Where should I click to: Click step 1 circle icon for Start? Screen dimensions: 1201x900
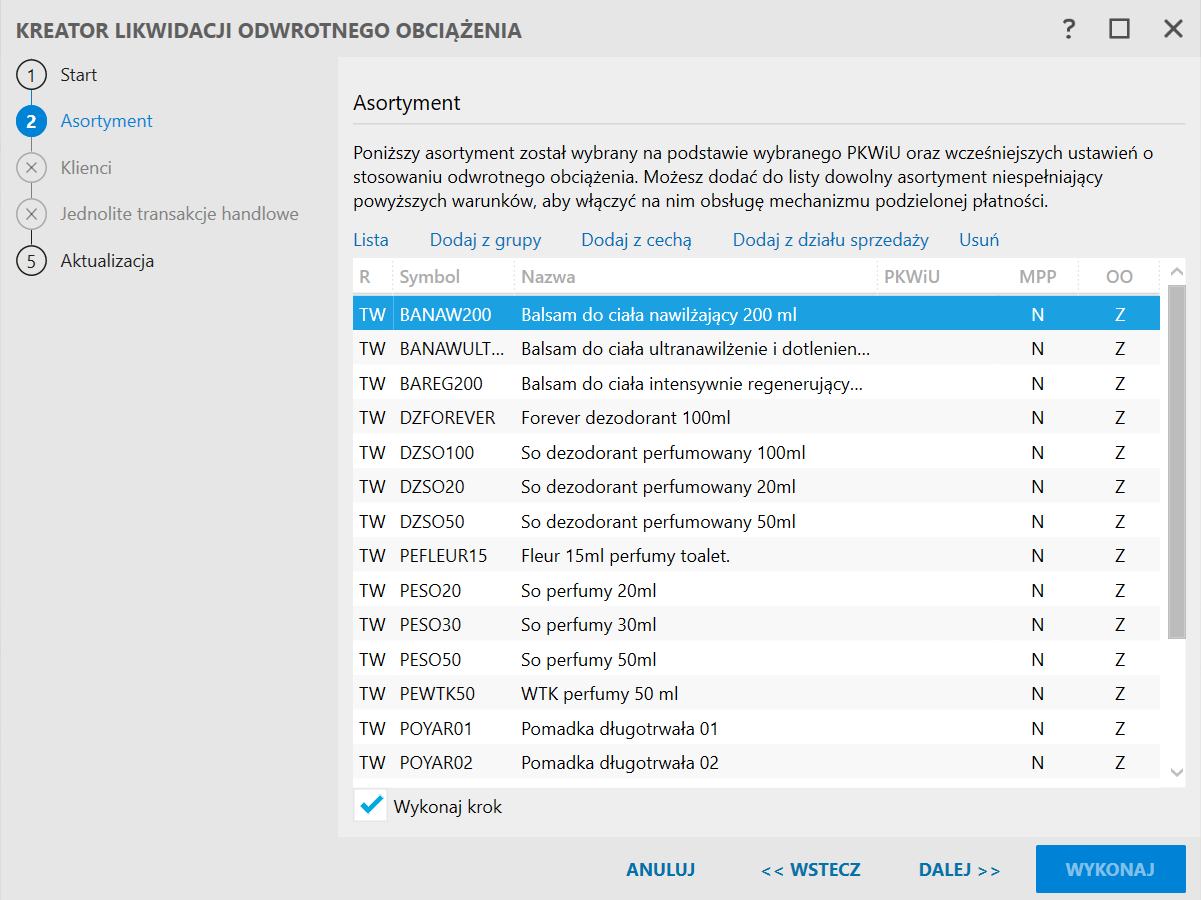[32, 76]
